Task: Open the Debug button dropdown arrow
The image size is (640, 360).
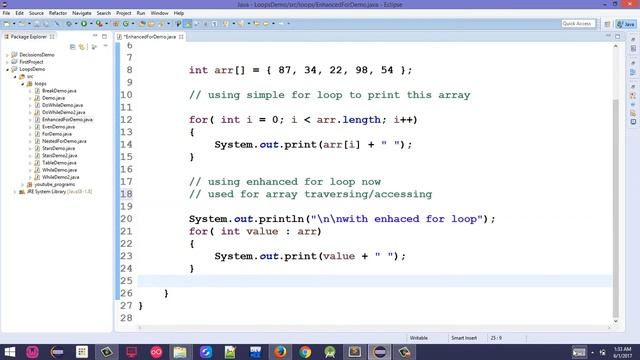Action: [76, 24]
